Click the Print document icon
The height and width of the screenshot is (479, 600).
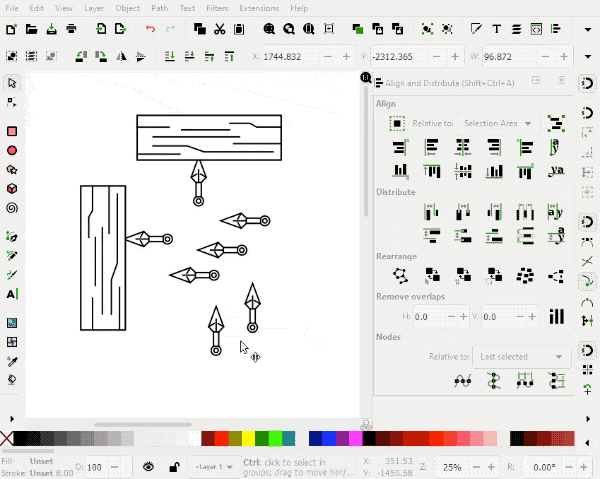pos(71,30)
